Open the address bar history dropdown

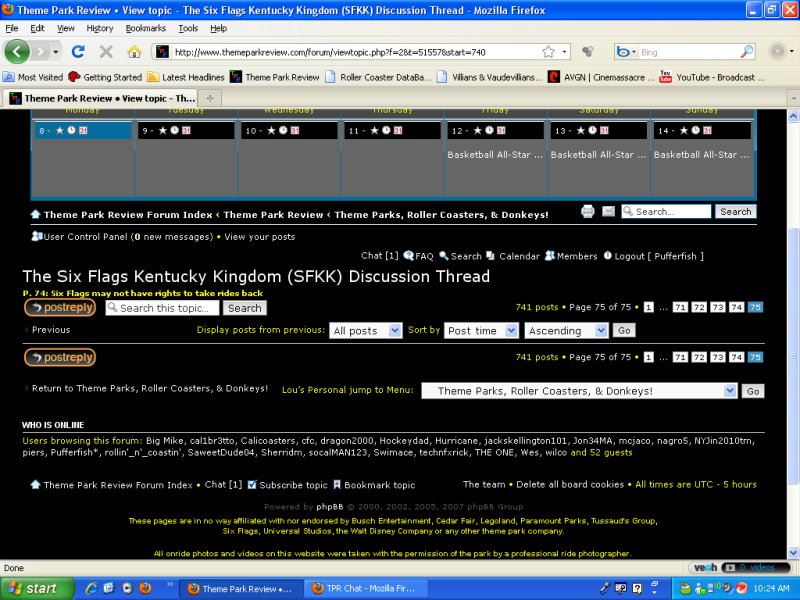[564, 52]
